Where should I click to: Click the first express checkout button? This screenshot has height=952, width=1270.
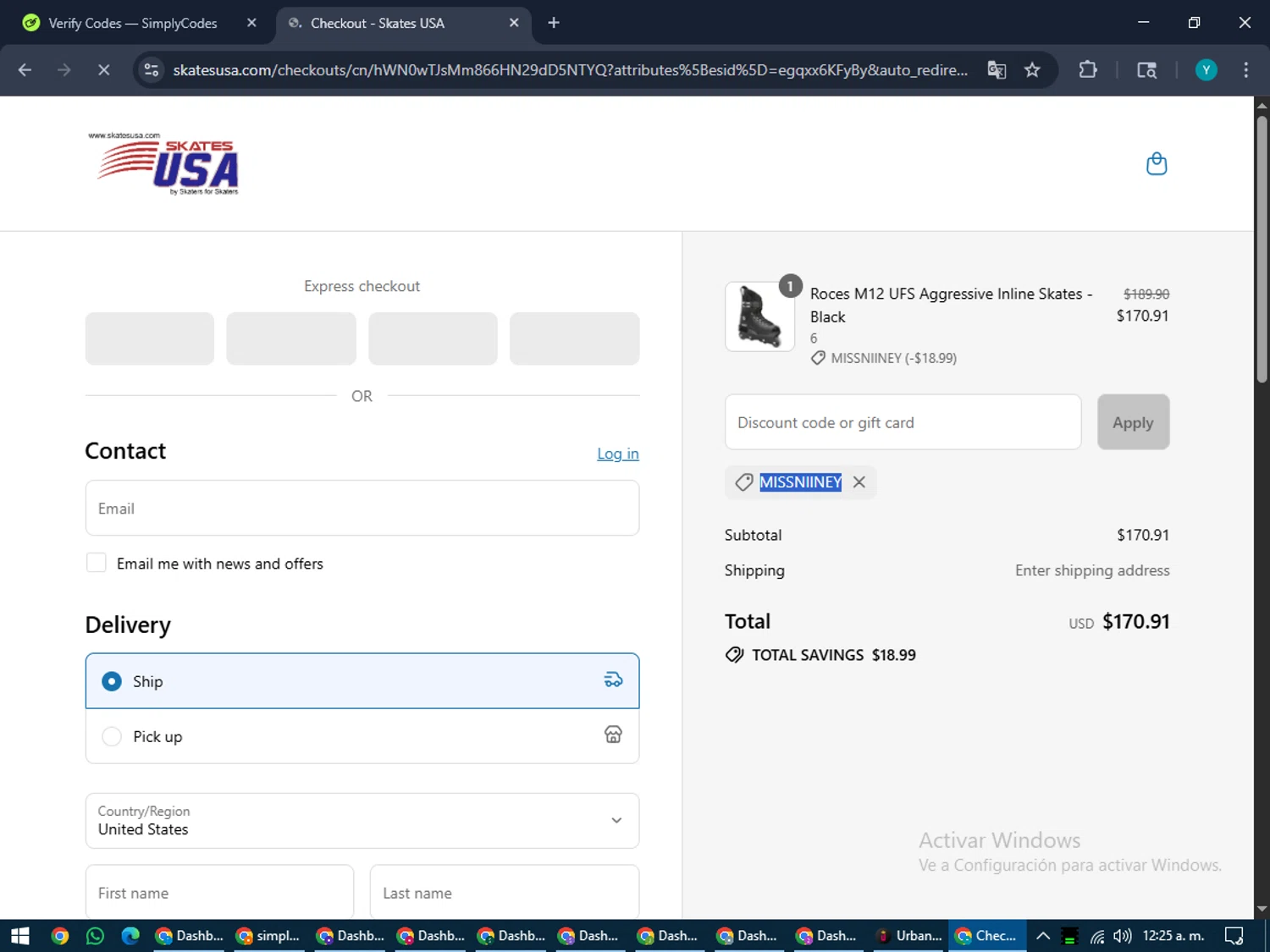(150, 338)
